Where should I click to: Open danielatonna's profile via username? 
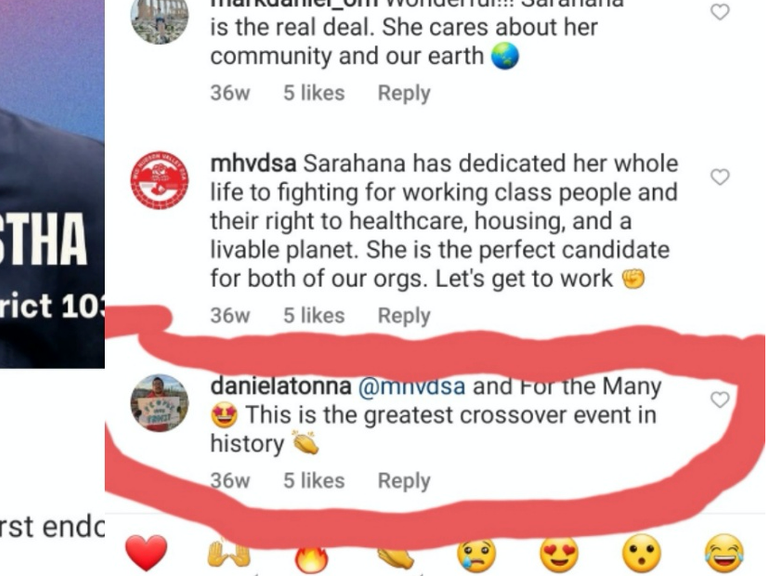281,386
